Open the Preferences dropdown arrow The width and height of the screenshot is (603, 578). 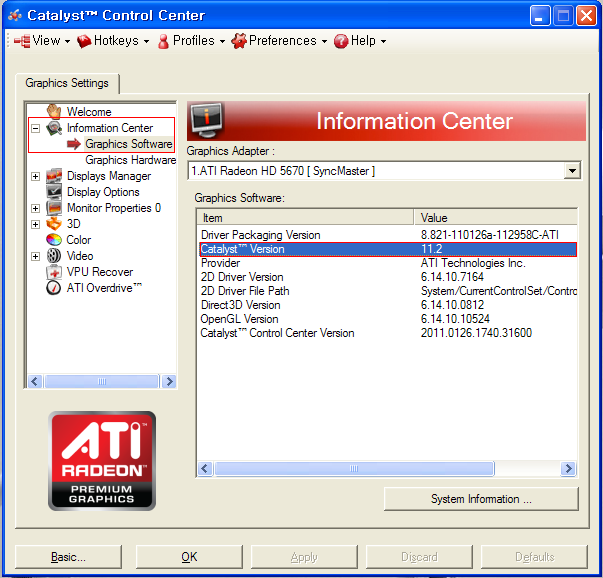pyautogui.click(x=325, y=41)
